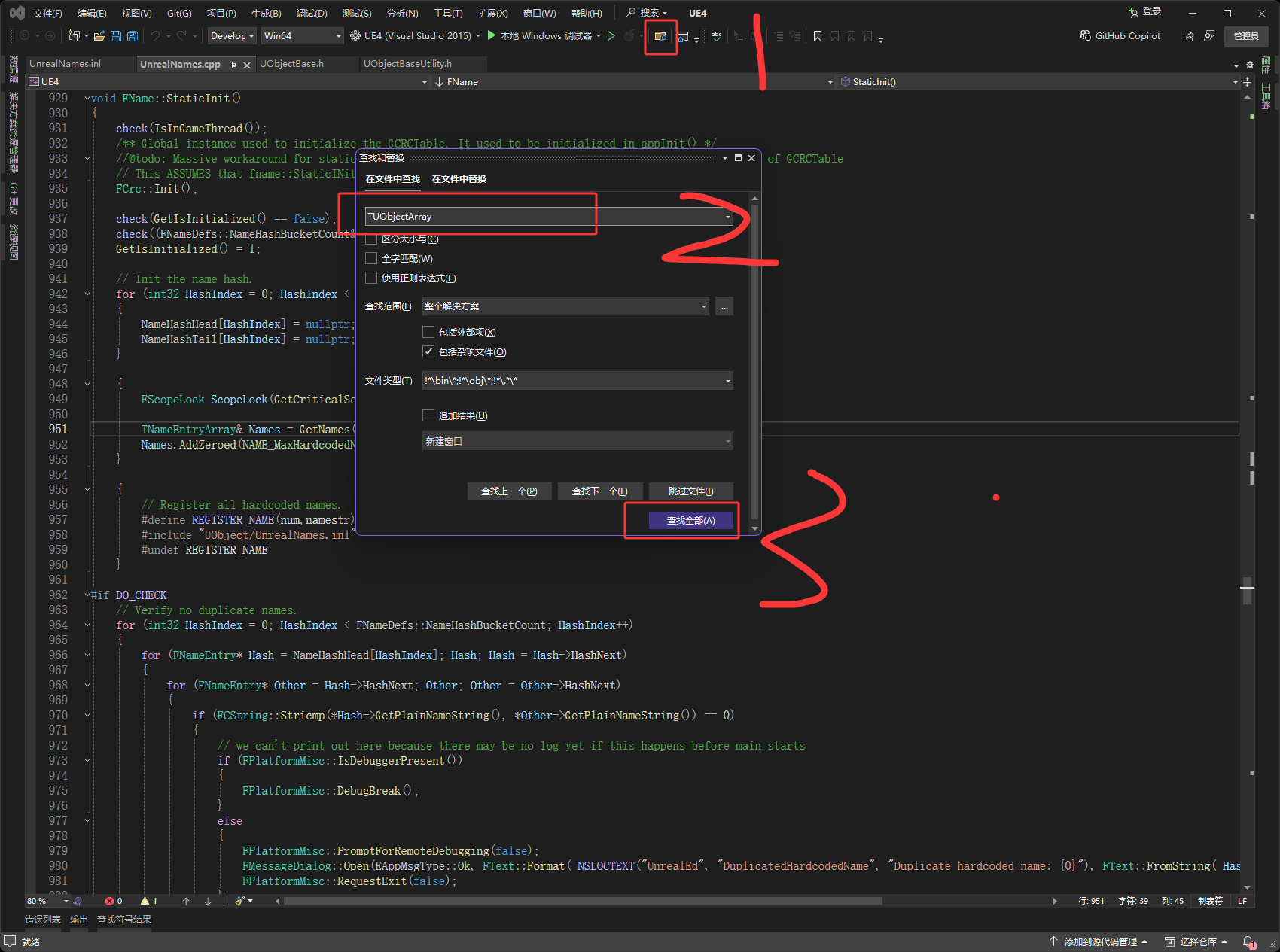Viewport: 1280px width, 952px height.
Task: Click Add to Source Control in status bar
Action: [x=1099, y=941]
